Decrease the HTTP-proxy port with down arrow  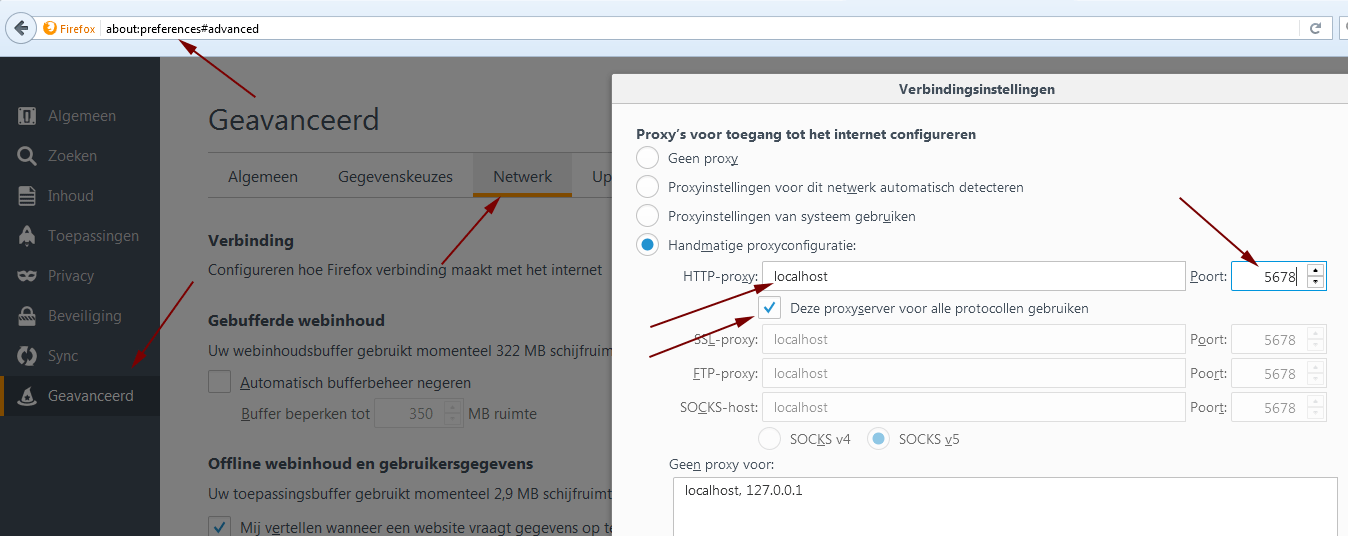pyautogui.click(x=1316, y=283)
